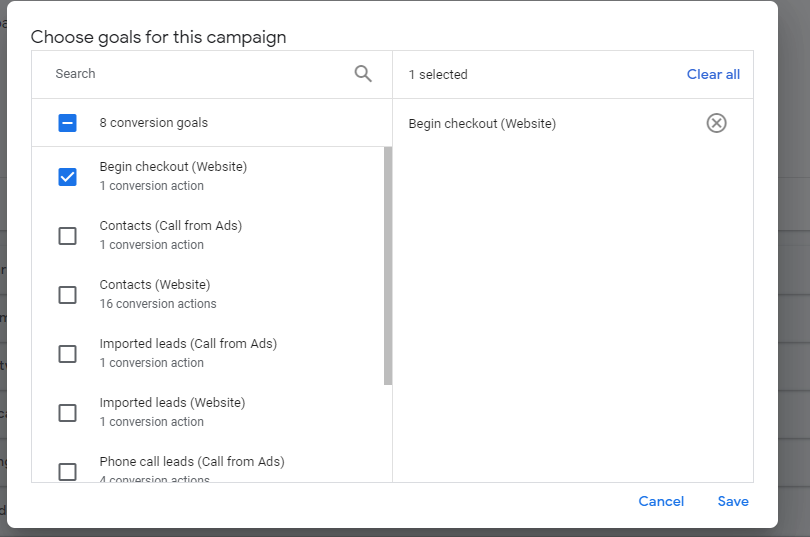
Task: Select "Begin checkout (Website)" in the selected panel
Action: tap(482, 124)
